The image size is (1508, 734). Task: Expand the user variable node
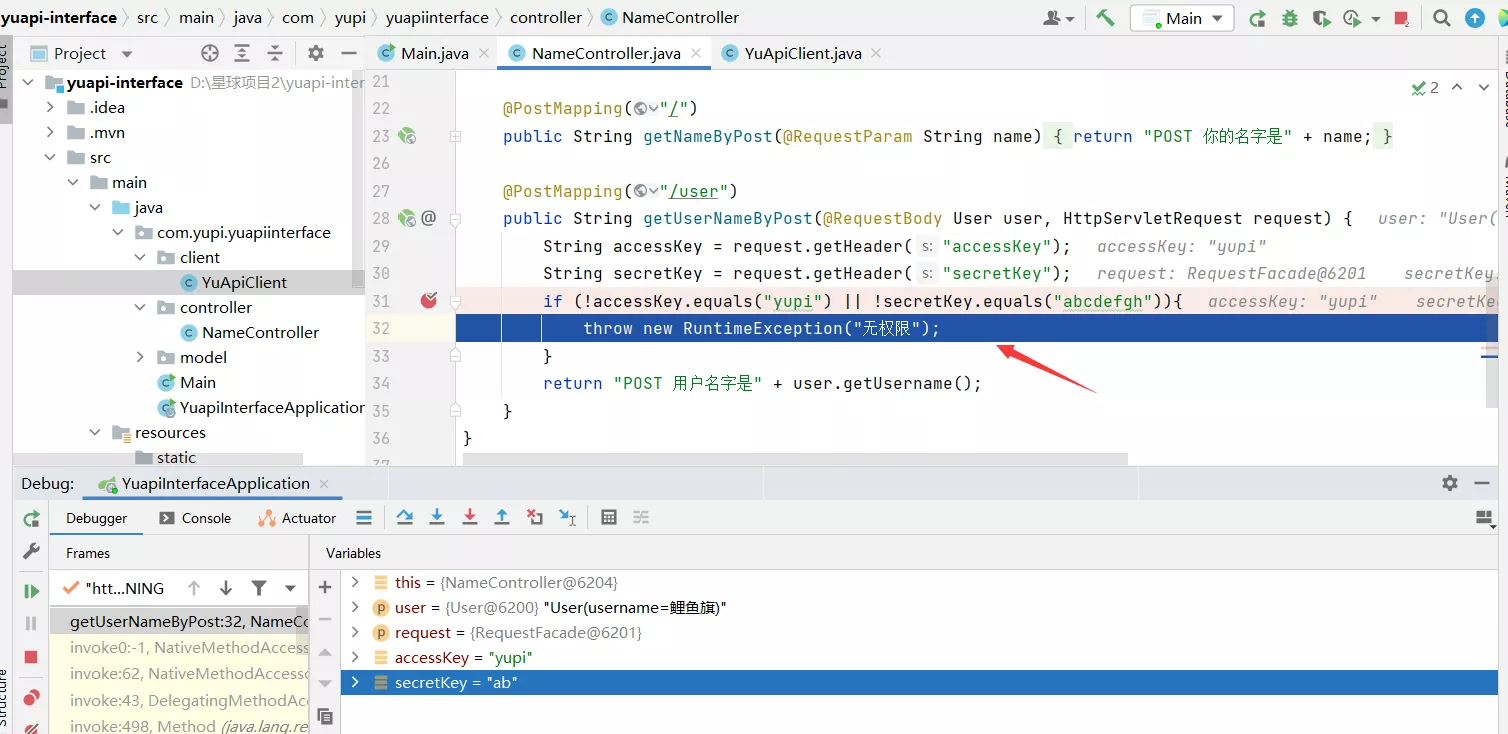(x=354, y=607)
